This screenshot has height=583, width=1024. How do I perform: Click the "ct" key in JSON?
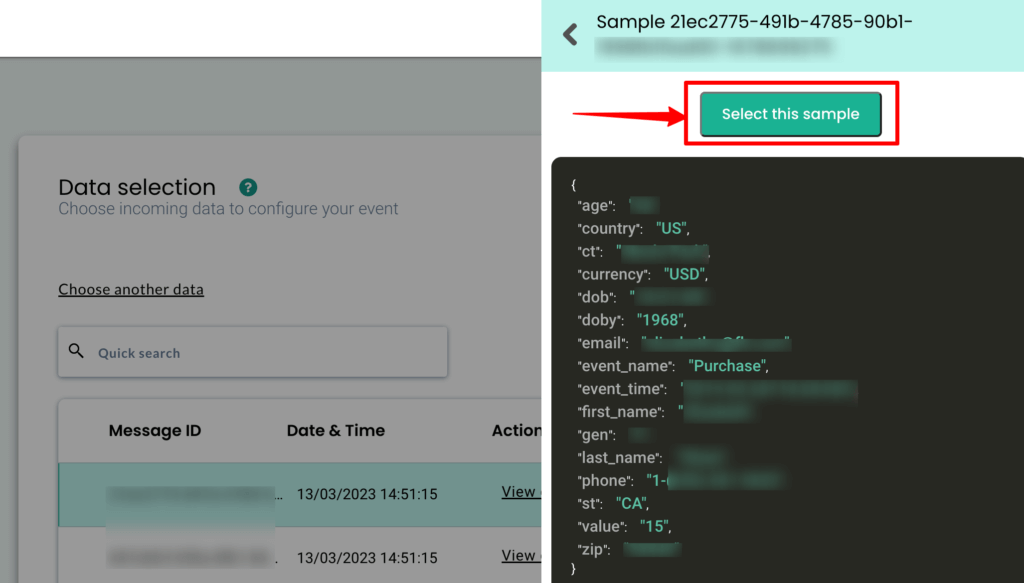[590, 251]
